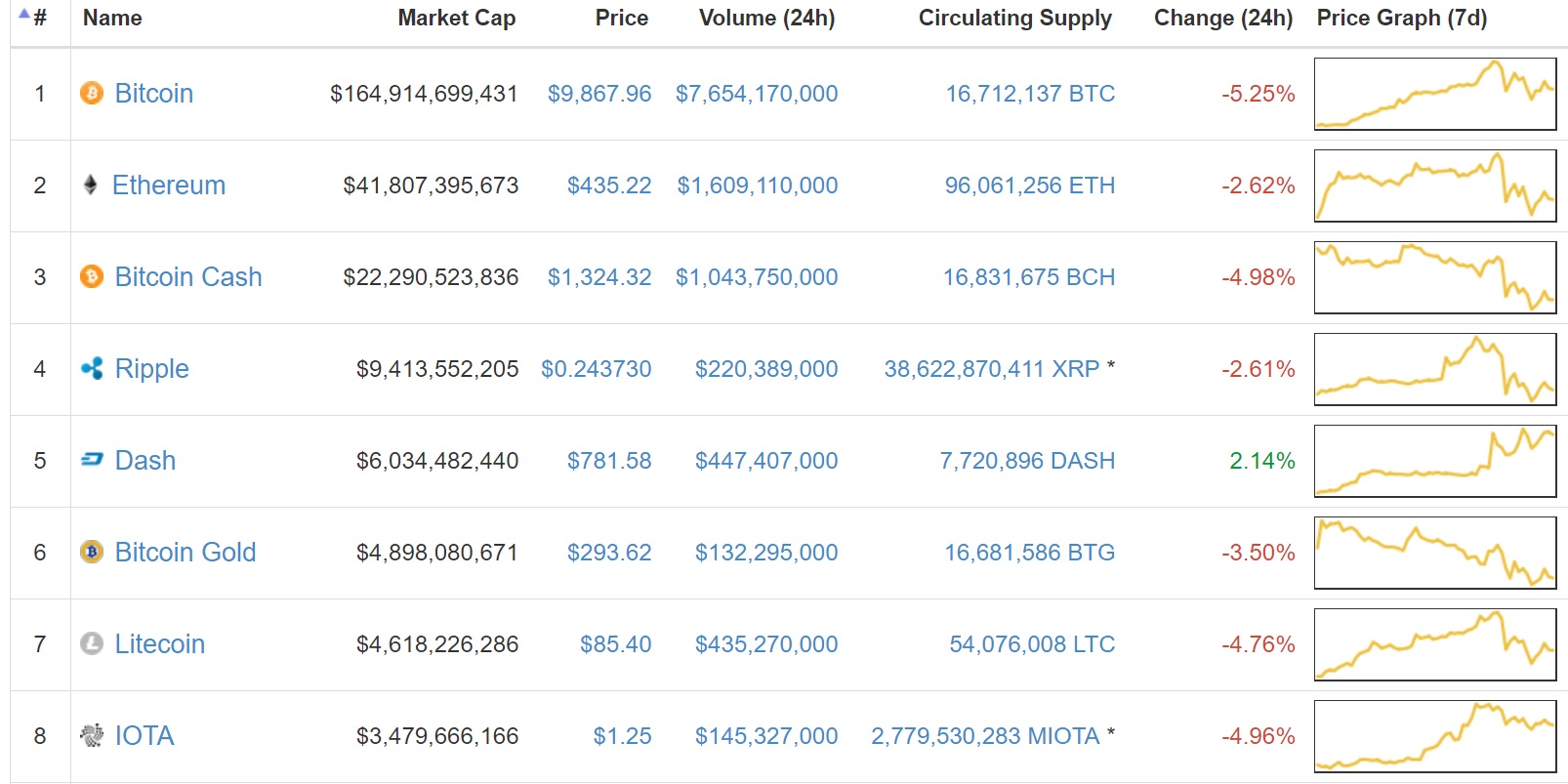Image resolution: width=1568 pixels, height=784 pixels.
Task: Click Bitcoin's $9,867.96 price link
Action: [x=599, y=93]
